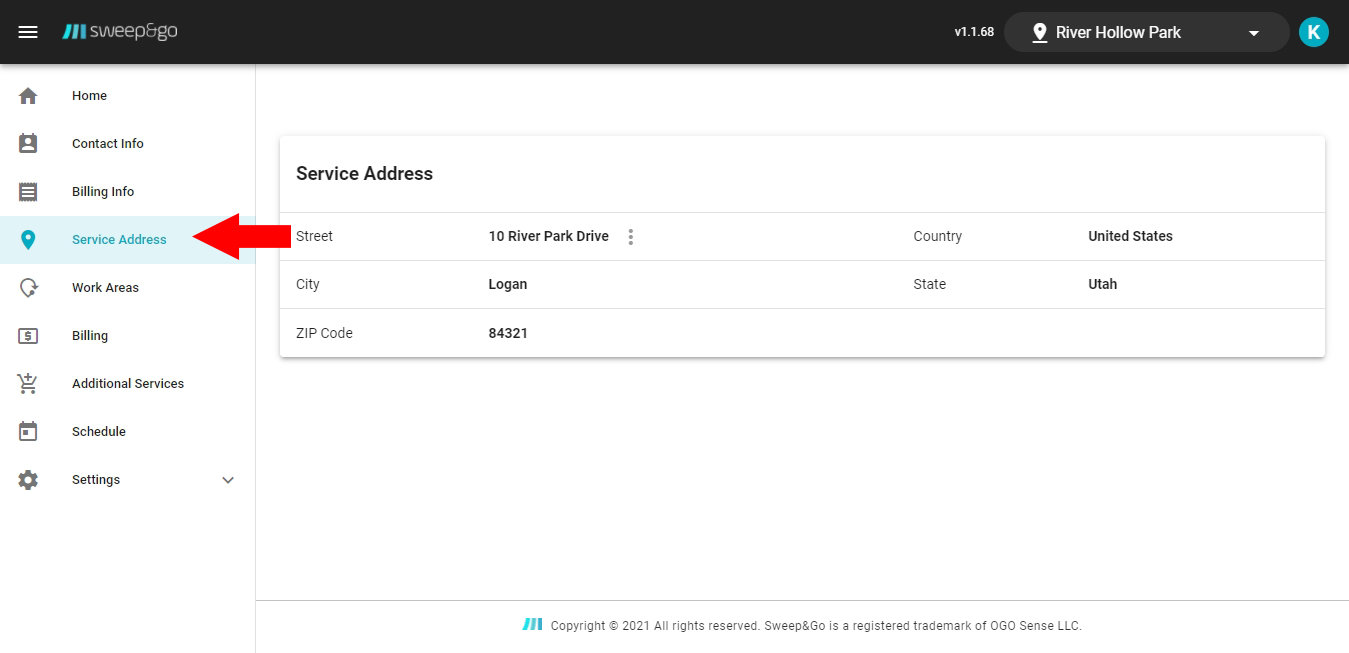Screen dimensions: 1349x653
Task: Go to the Schedule page
Action: [x=98, y=431]
